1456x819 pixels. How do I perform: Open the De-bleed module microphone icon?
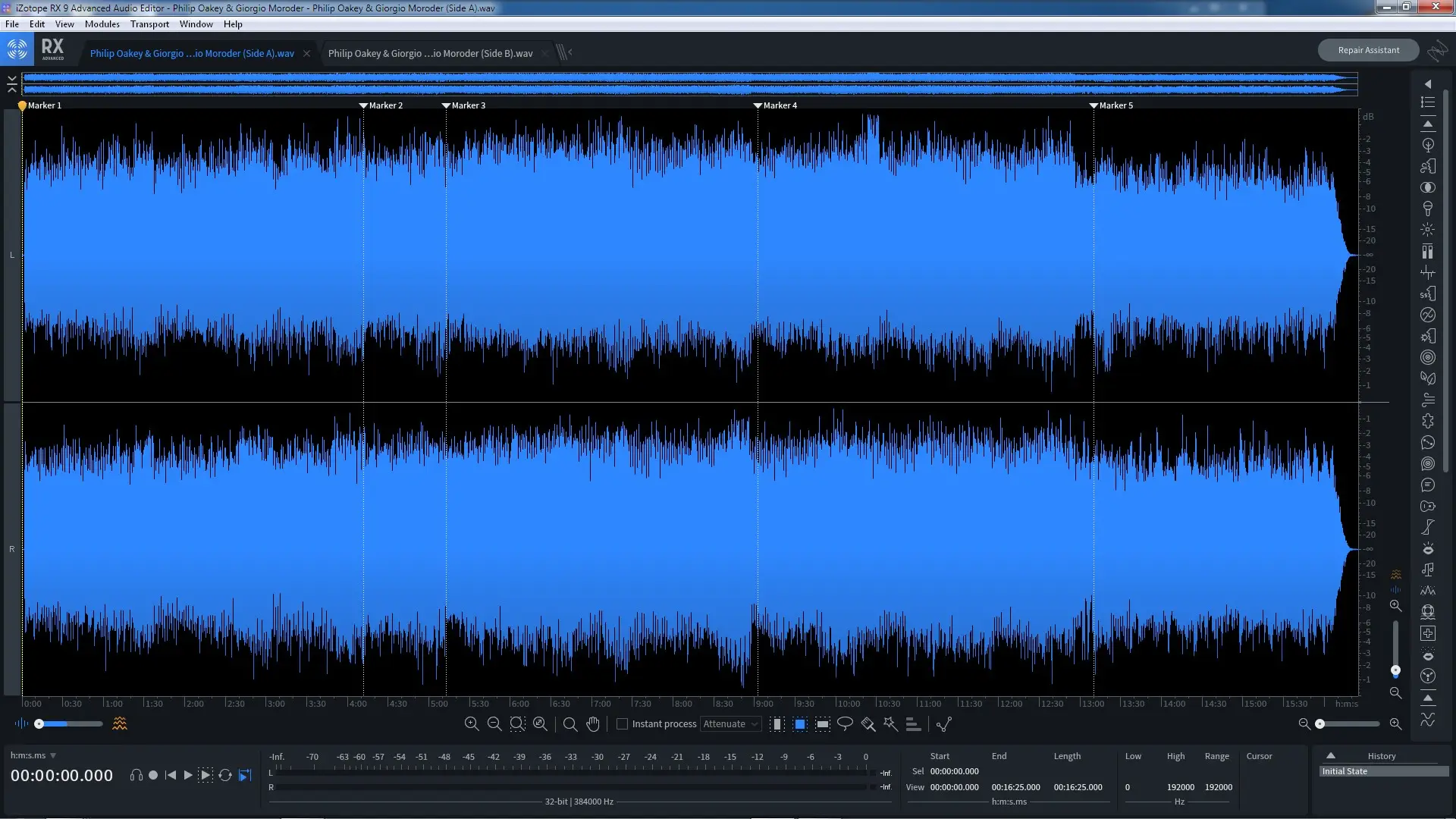click(1428, 209)
